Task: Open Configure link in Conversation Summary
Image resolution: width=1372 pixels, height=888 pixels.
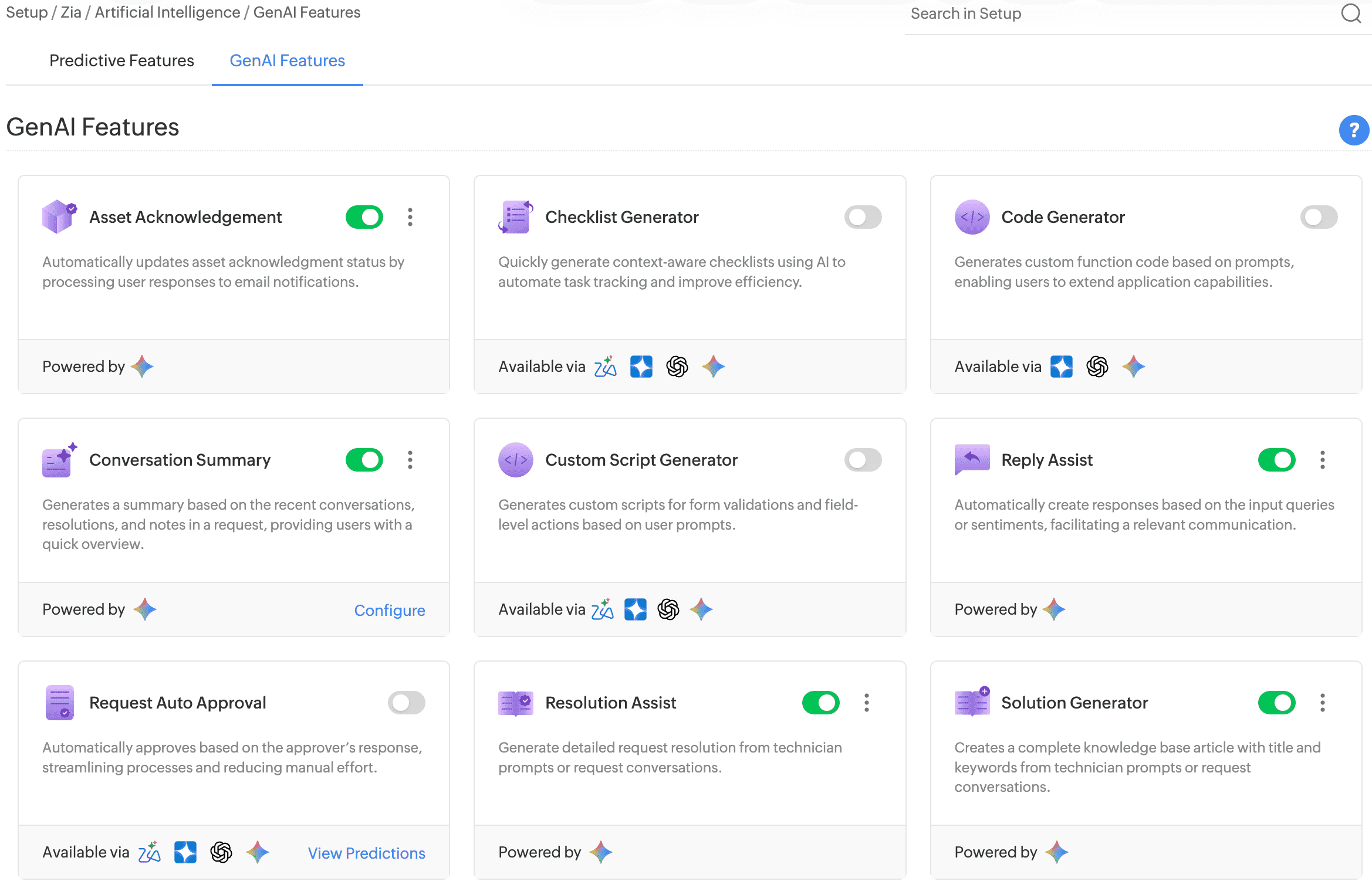Action: click(x=390, y=610)
